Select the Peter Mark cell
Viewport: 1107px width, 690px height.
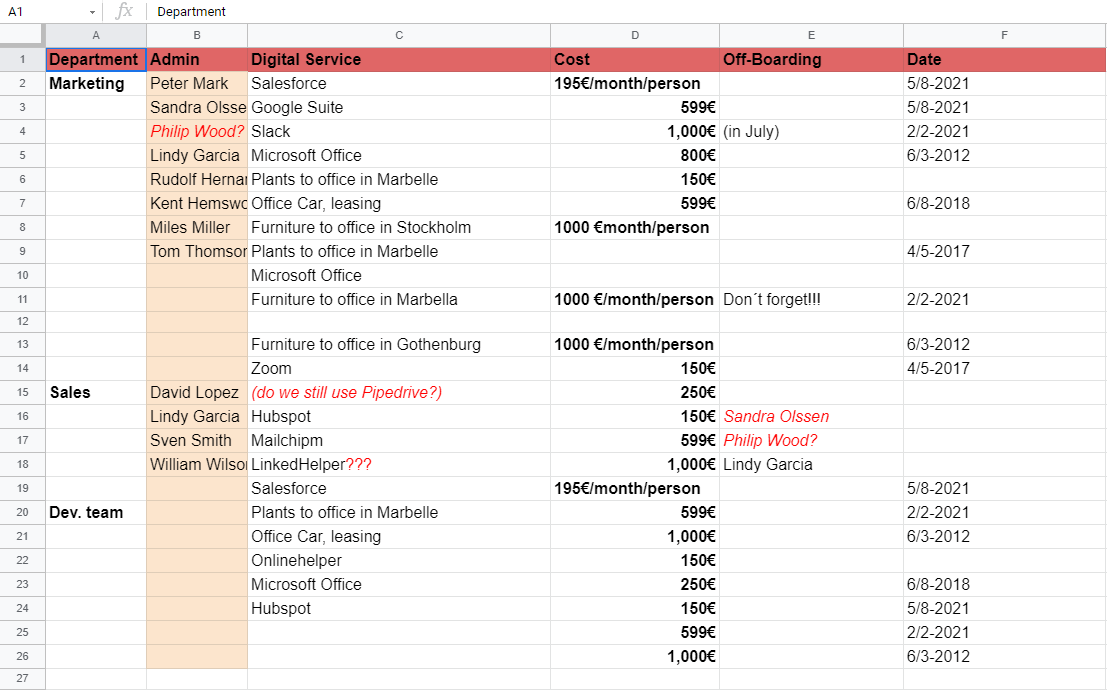(197, 83)
